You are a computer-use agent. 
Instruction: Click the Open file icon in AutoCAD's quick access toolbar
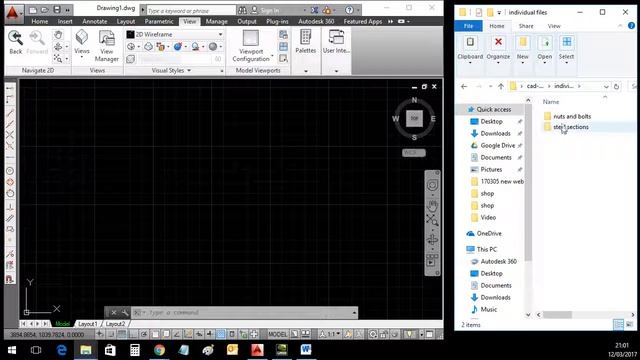tap(44, 10)
